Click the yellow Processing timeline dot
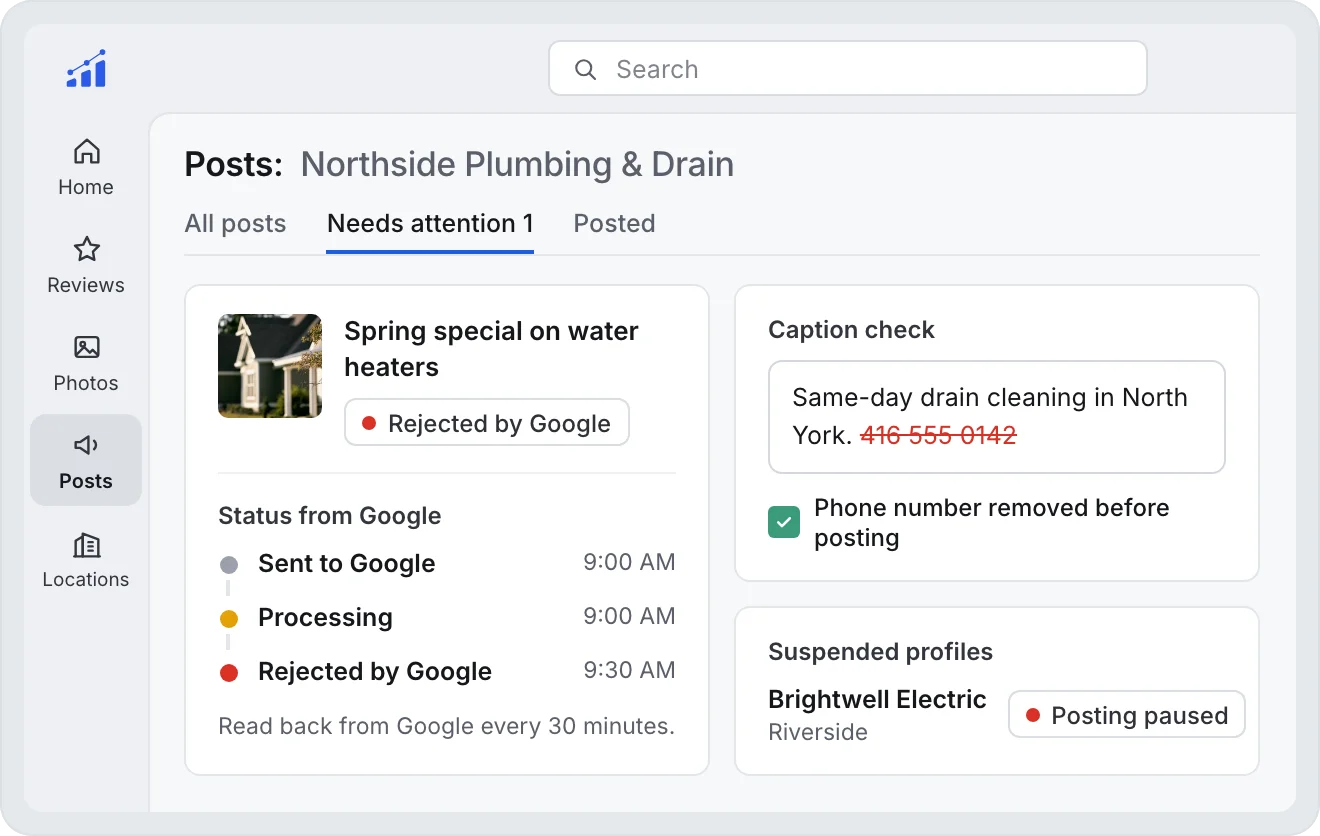The image size is (1320, 836). coord(229,619)
